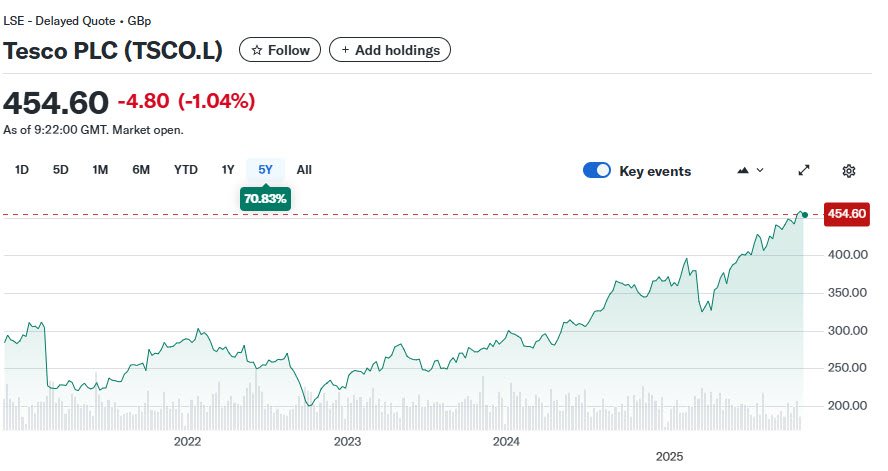888x471 pixels.
Task: Toggle the Key events switch
Action: coord(597,171)
